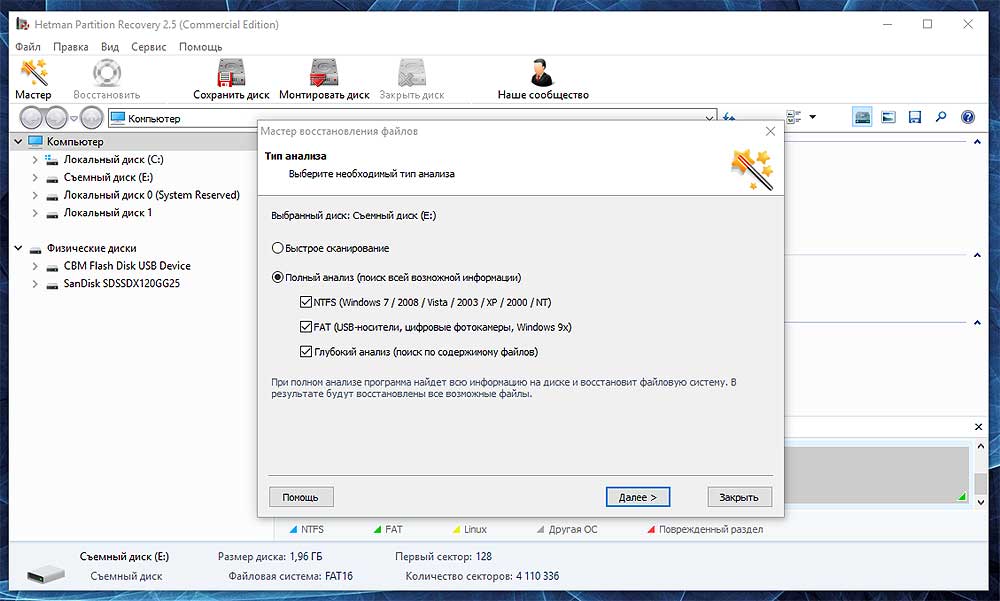Open search with the magnifier icon
The height and width of the screenshot is (601, 1000).
point(941,117)
